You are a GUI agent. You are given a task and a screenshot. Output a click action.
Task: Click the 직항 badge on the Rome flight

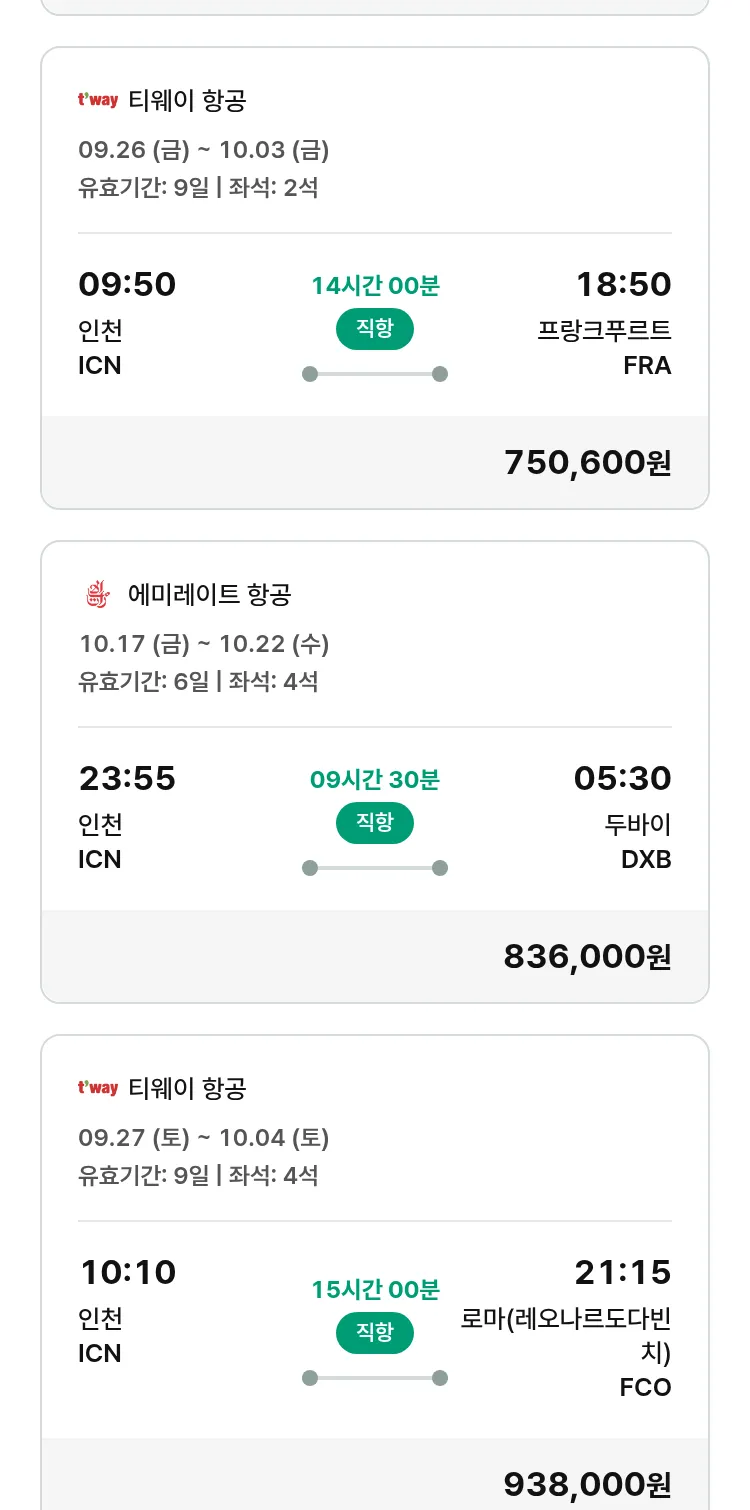[375, 1332]
